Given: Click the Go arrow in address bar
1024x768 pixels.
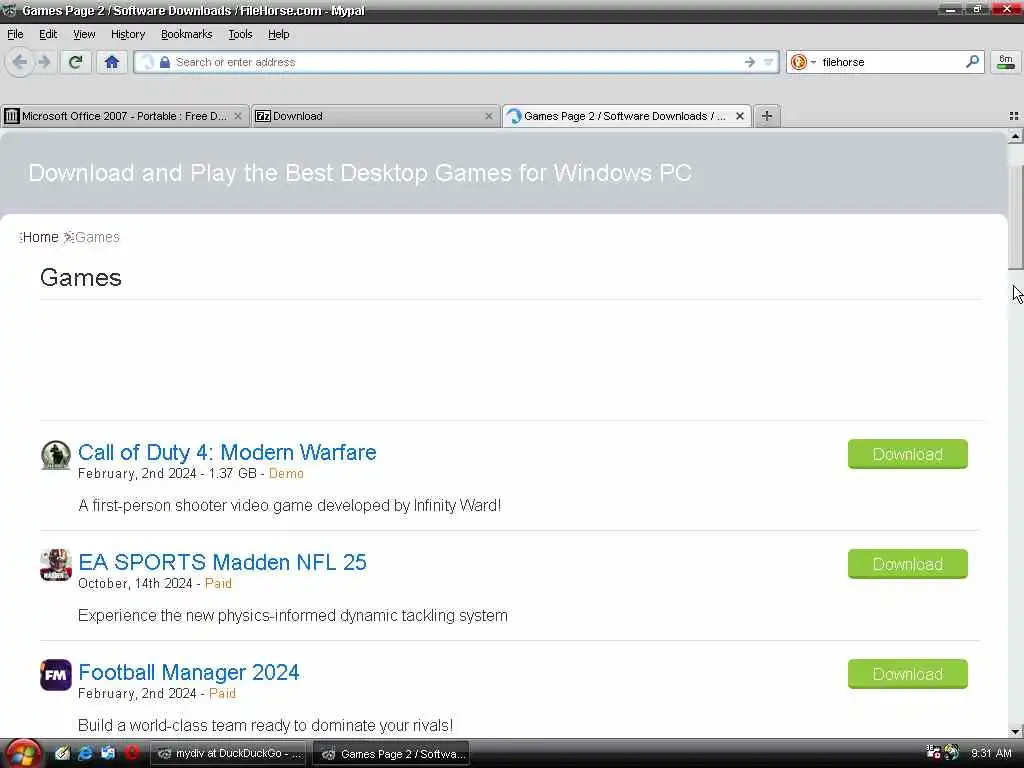Looking at the screenshot, I should [749, 62].
